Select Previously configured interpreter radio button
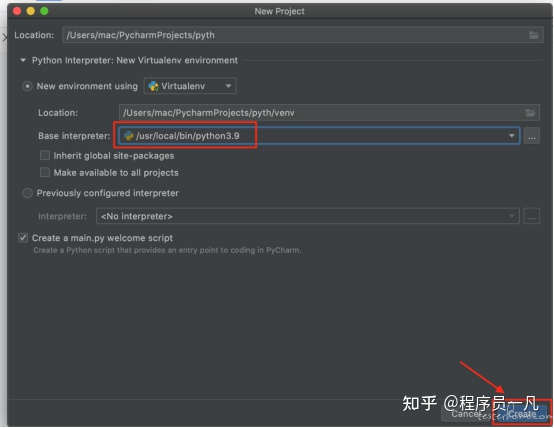The image size is (554, 428). [x=27, y=193]
